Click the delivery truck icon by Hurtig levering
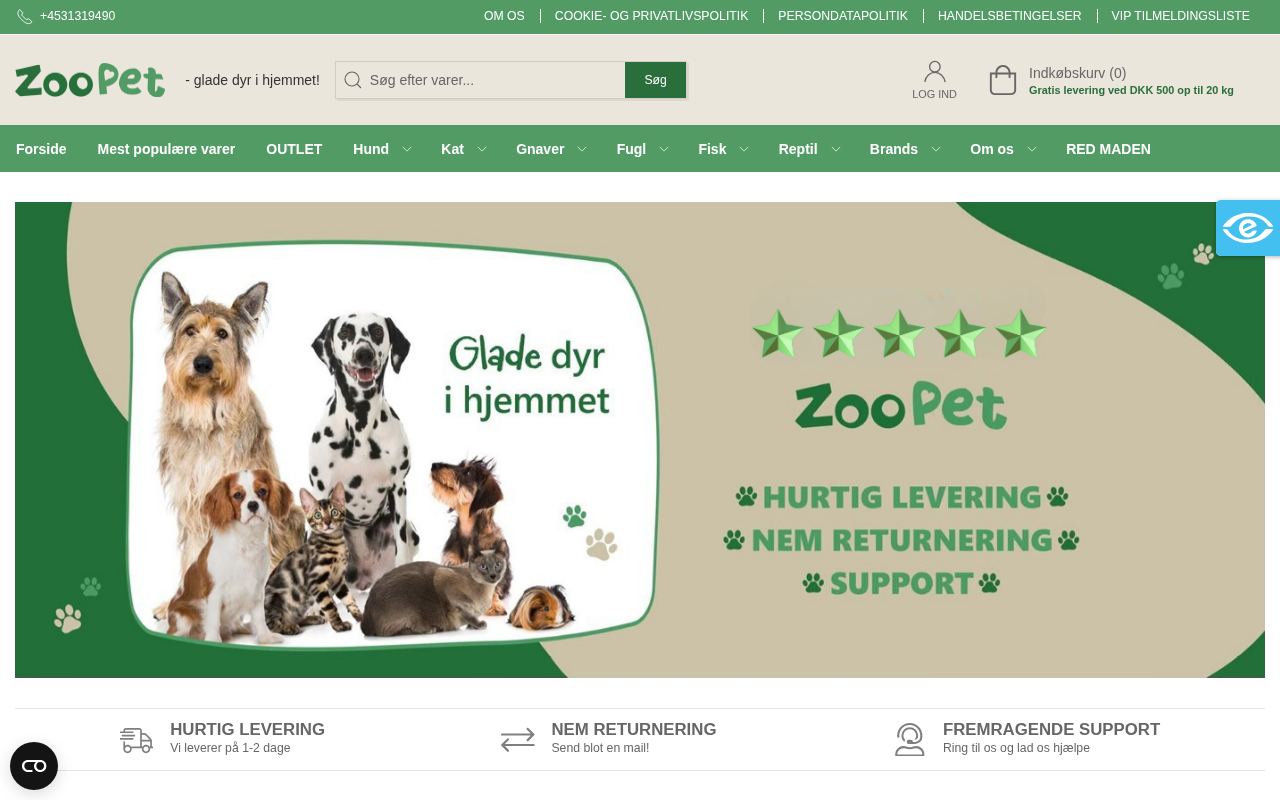Screen dimensions: 1280x800 [136, 740]
